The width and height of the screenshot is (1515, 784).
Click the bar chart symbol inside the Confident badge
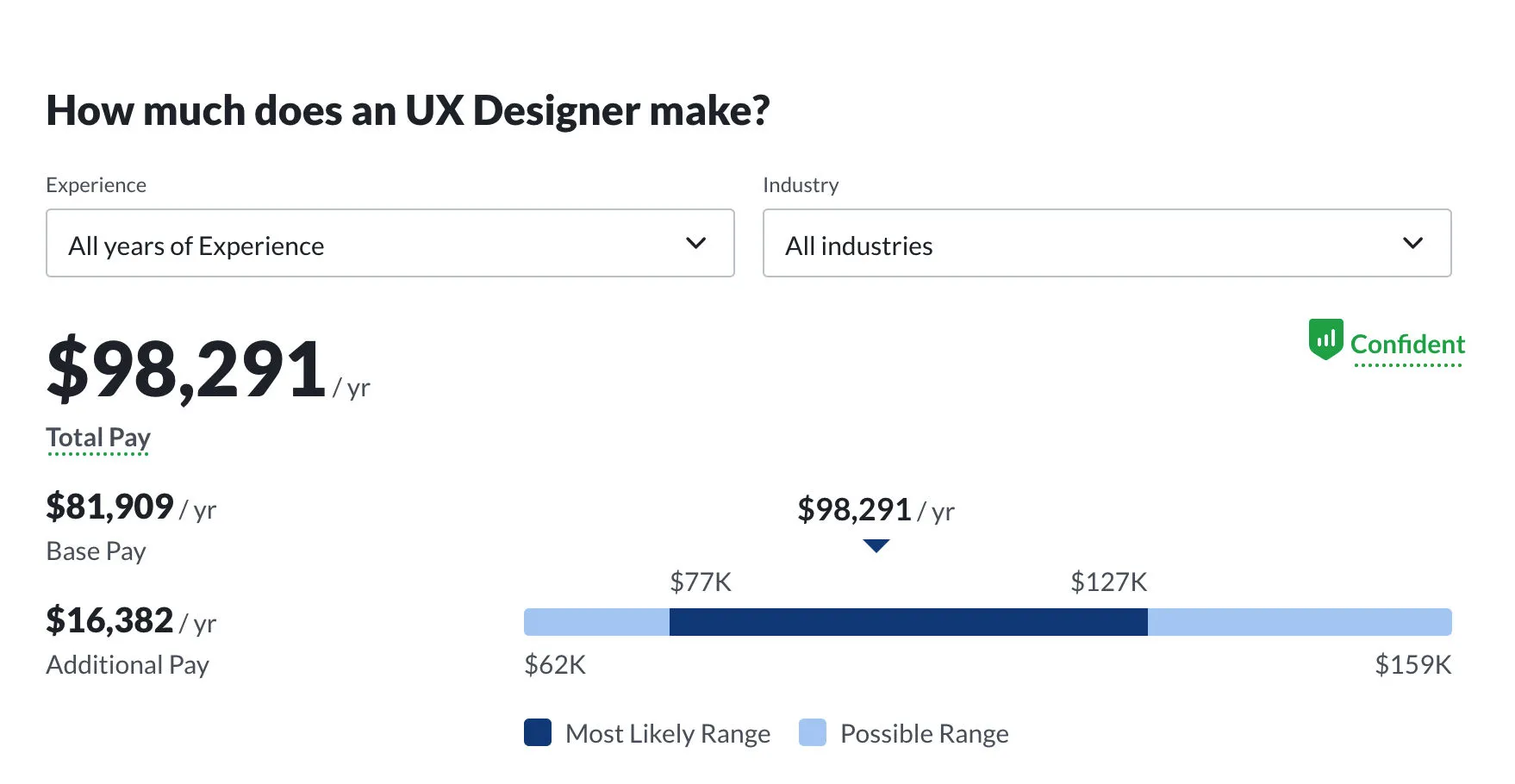1325,339
